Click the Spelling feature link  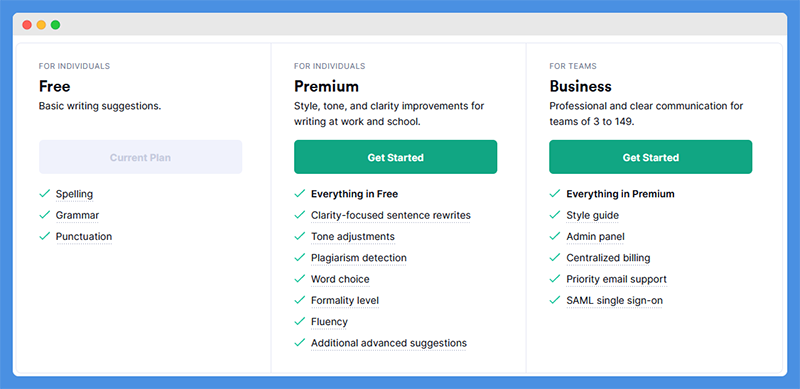coord(74,194)
